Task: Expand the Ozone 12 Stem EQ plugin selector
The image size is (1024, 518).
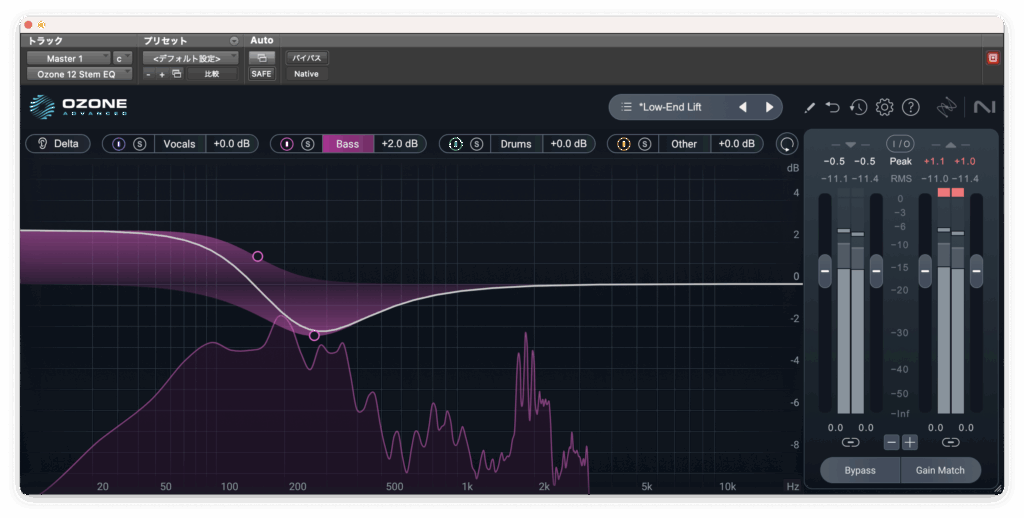Action: coord(78,74)
